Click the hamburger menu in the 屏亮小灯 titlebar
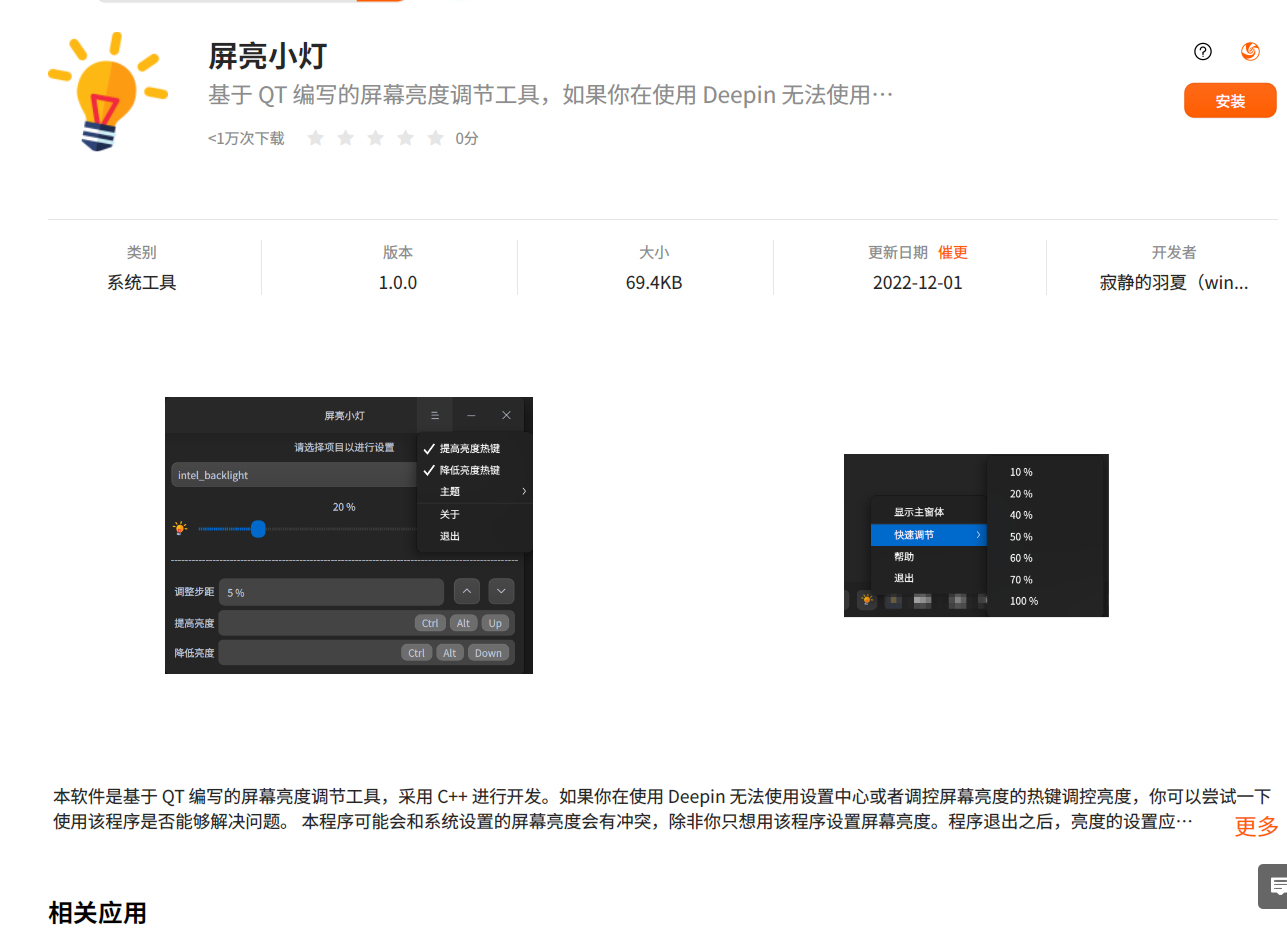The image size is (1287, 943). click(435, 415)
